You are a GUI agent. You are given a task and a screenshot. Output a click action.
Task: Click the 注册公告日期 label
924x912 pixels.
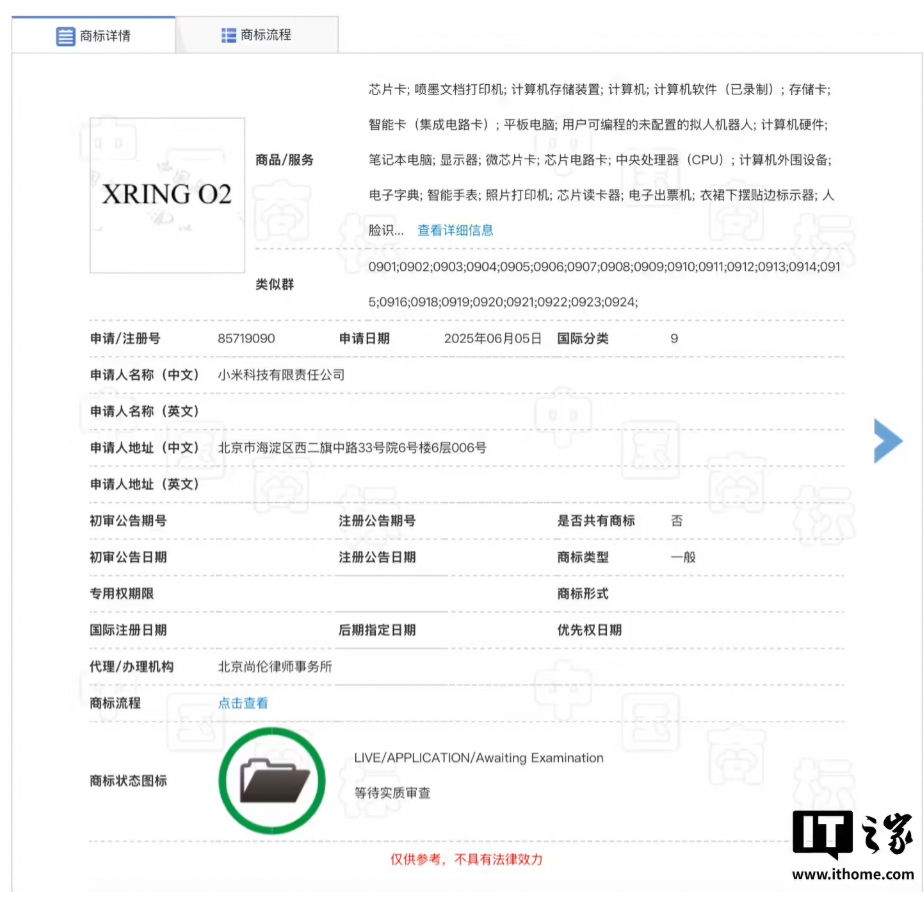click(x=377, y=557)
